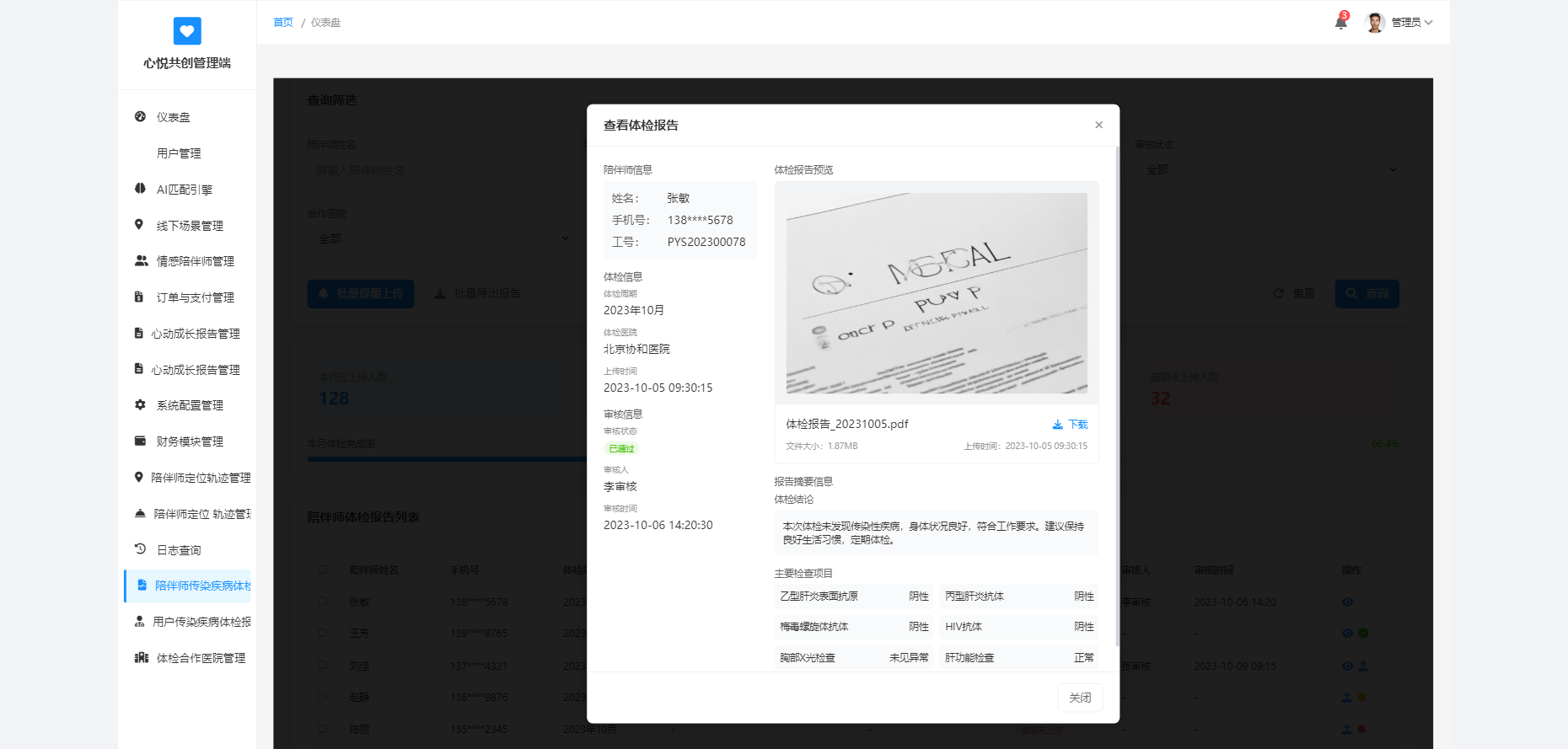
Task: Click the AI匹配引擎 brain icon
Action: click(140, 189)
